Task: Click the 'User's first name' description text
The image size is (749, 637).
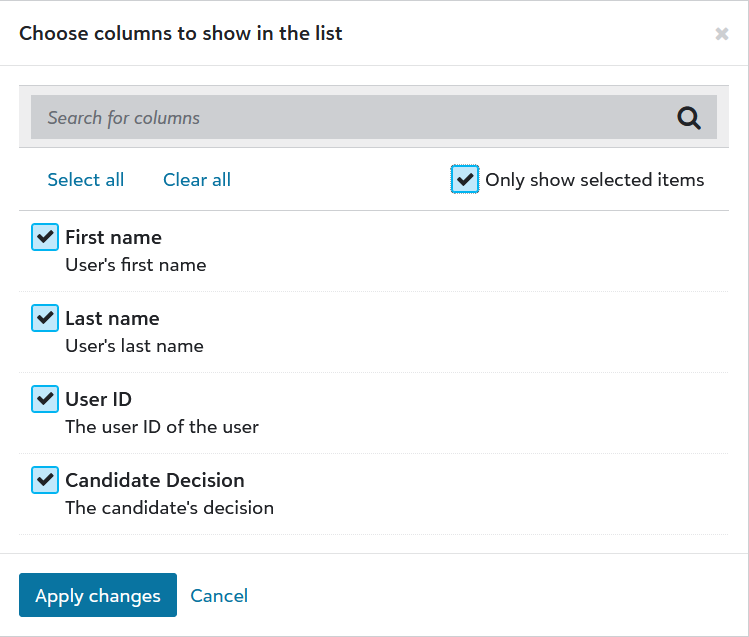Action: point(136,265)
